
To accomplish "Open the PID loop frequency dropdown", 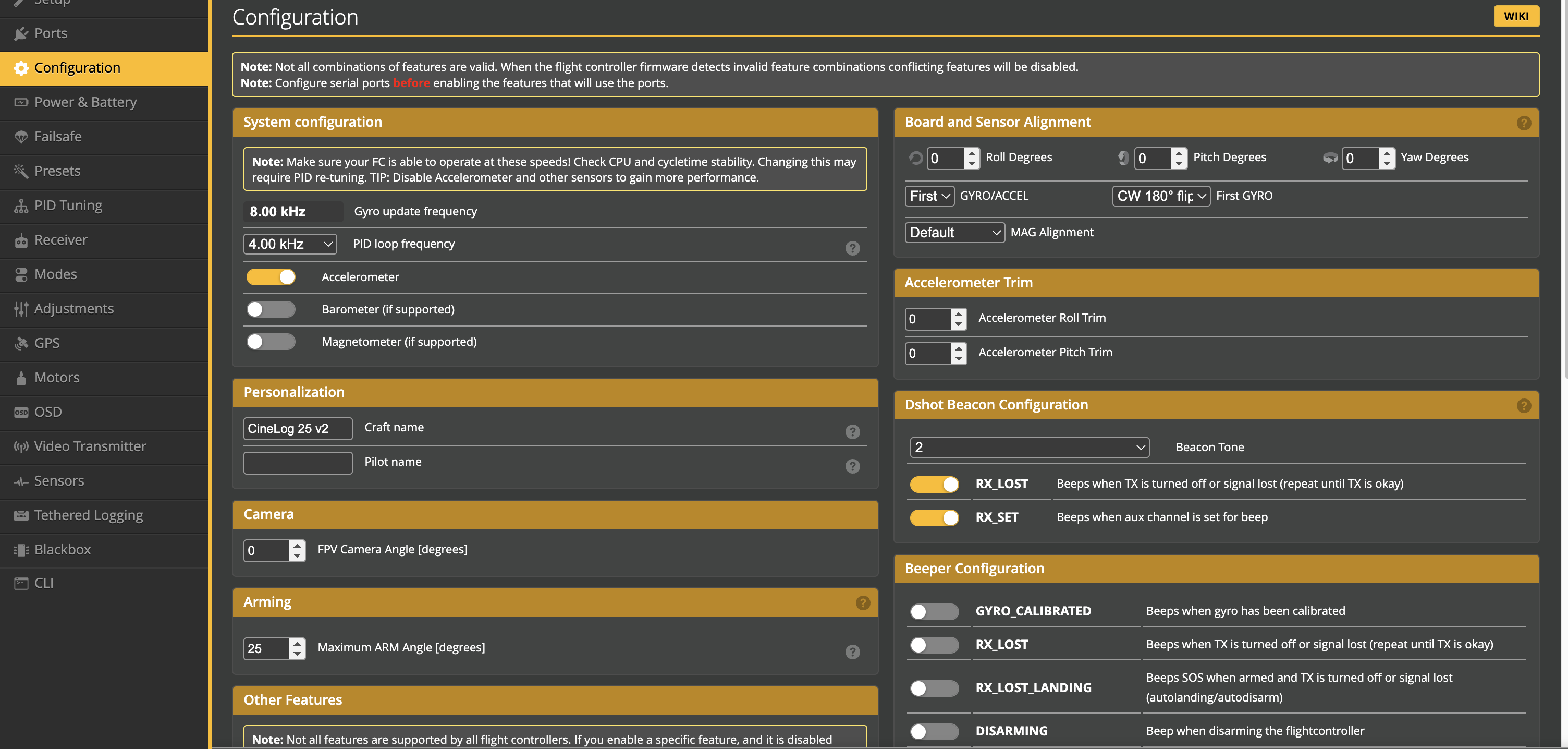I will (290, 244).
